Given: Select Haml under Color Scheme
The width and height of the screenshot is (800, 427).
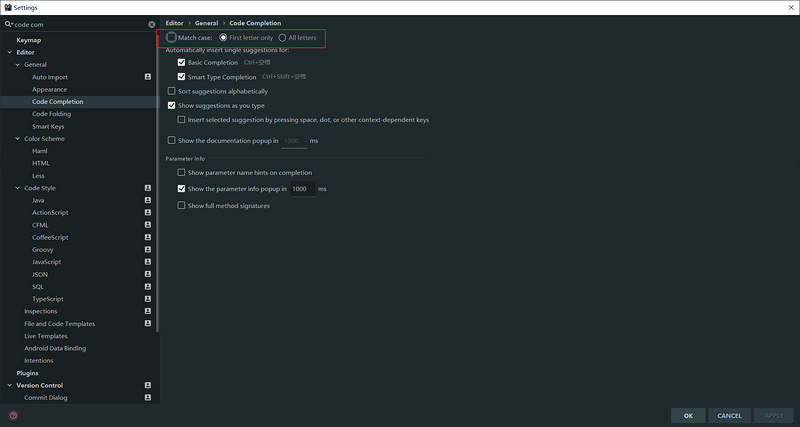Looking at the screenshot, I should coord(40,151).
